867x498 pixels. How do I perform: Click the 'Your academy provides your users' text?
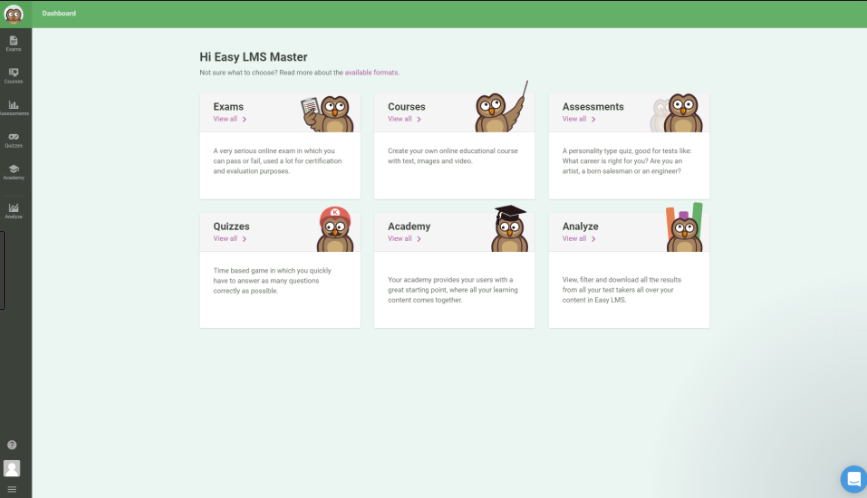click(x=453, y=290)
